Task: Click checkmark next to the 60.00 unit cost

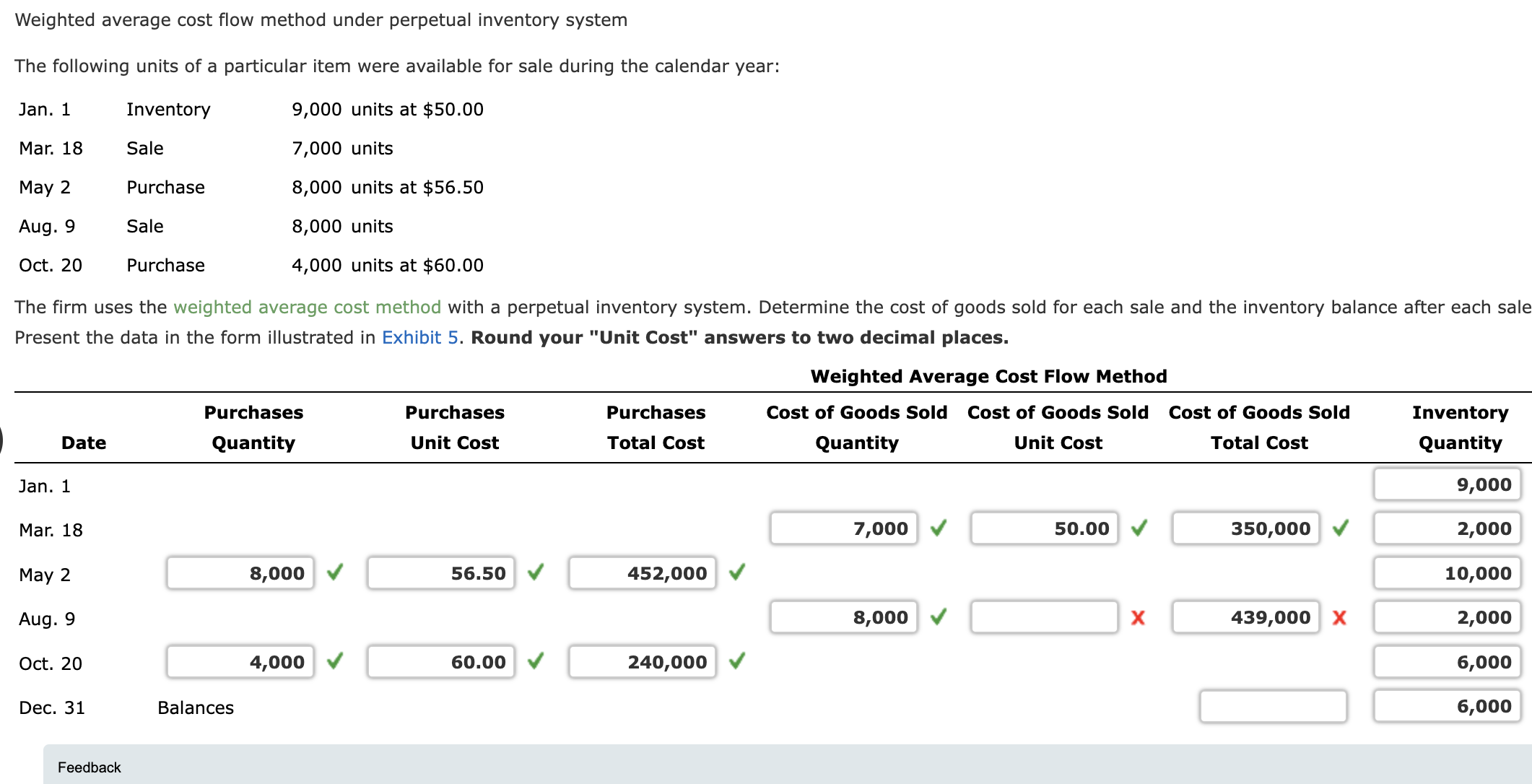Action: pyautogui.click(x=535, y=662)
